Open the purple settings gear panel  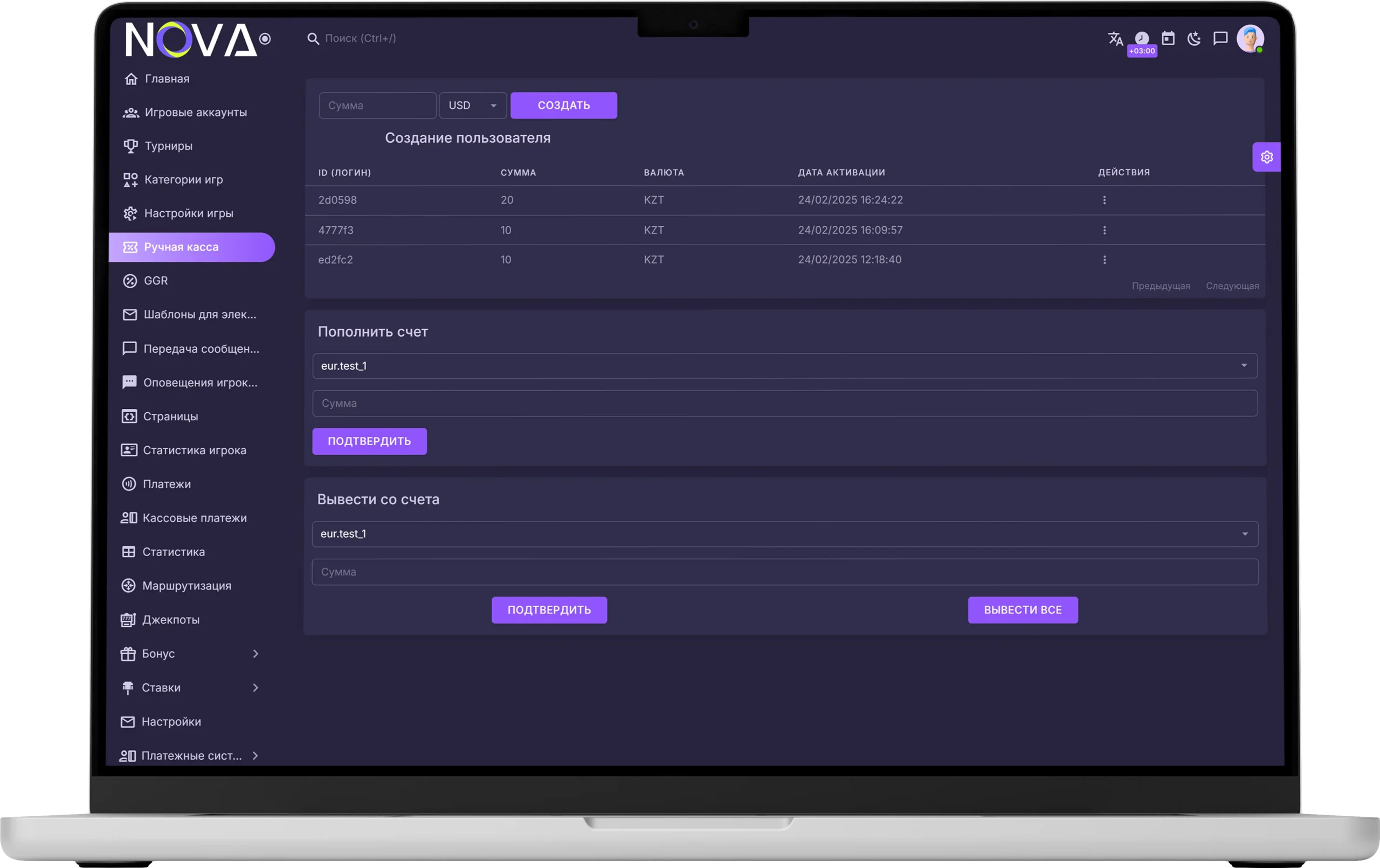1267,157
